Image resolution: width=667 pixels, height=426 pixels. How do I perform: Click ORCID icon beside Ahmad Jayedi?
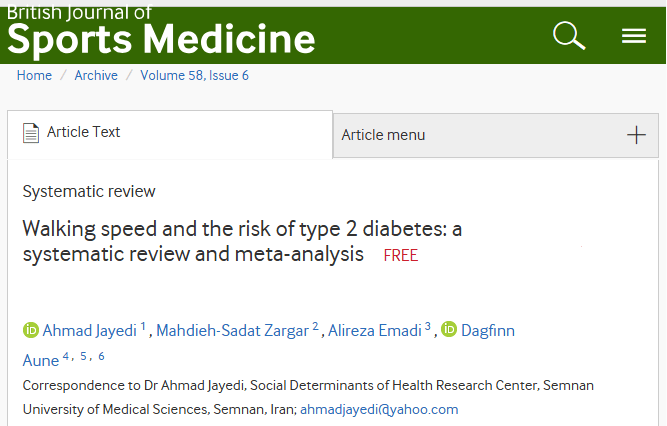click(31, 330)
